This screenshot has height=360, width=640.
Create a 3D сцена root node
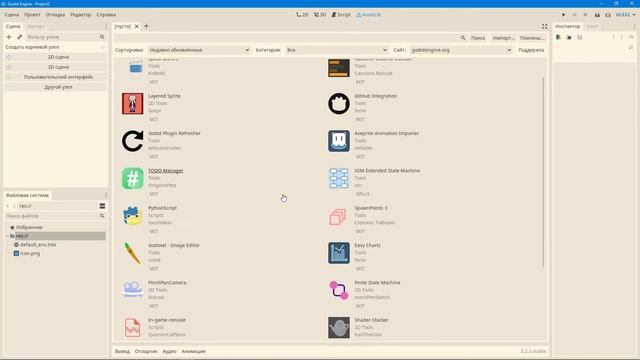pyautogui.click(x=56, y=67)
